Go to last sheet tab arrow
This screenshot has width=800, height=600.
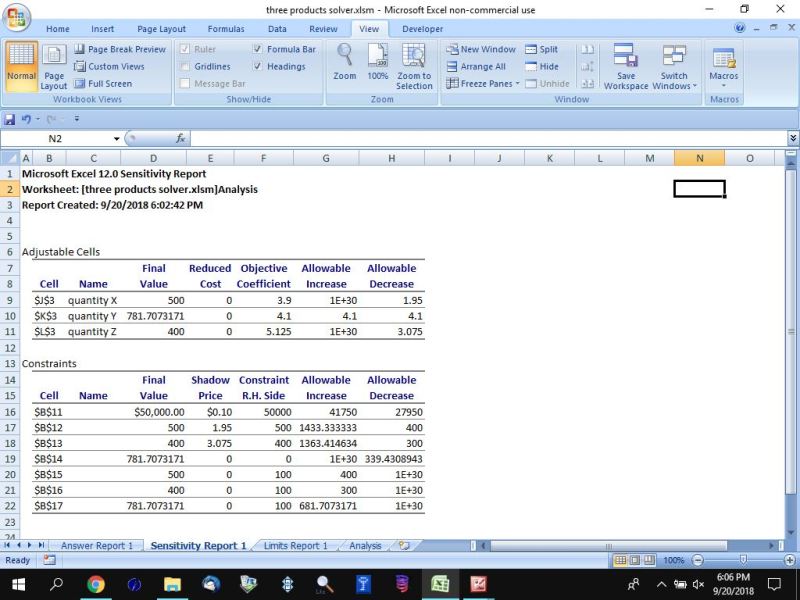tap(41, 545)
